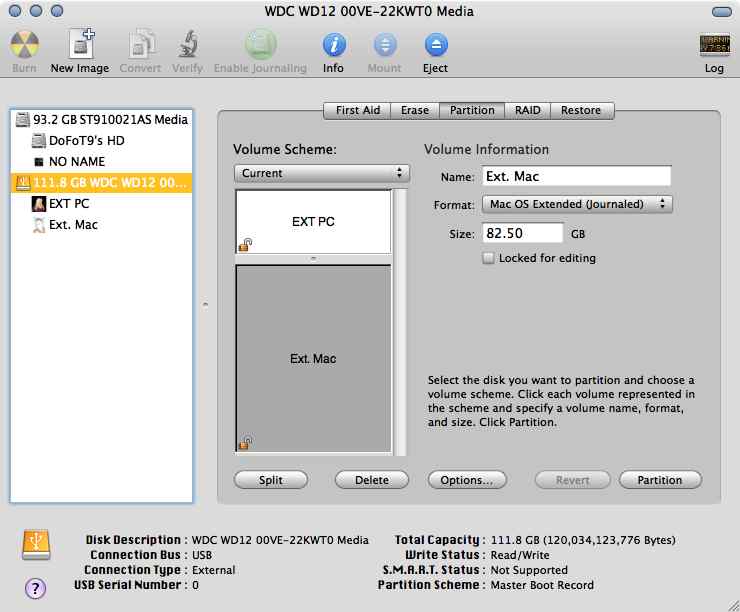Open the Volume Scheme Current dropdown
The width and height of the screenshot is (740, 612).
(x=322, y=174)
